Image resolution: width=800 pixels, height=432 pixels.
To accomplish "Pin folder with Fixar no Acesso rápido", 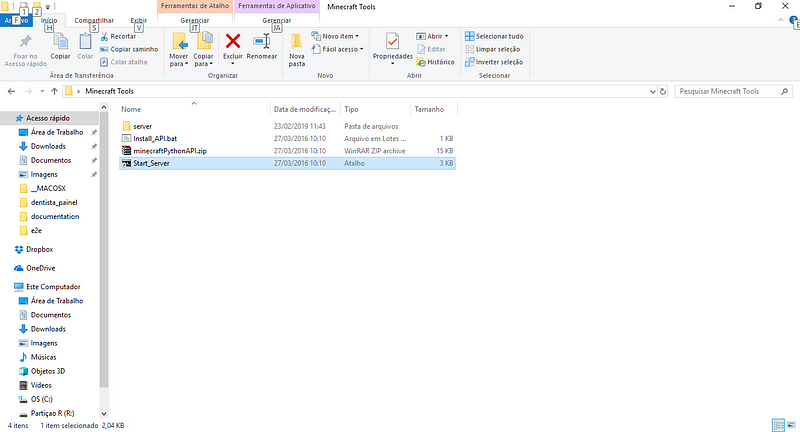I will click(x=26, y=50).
